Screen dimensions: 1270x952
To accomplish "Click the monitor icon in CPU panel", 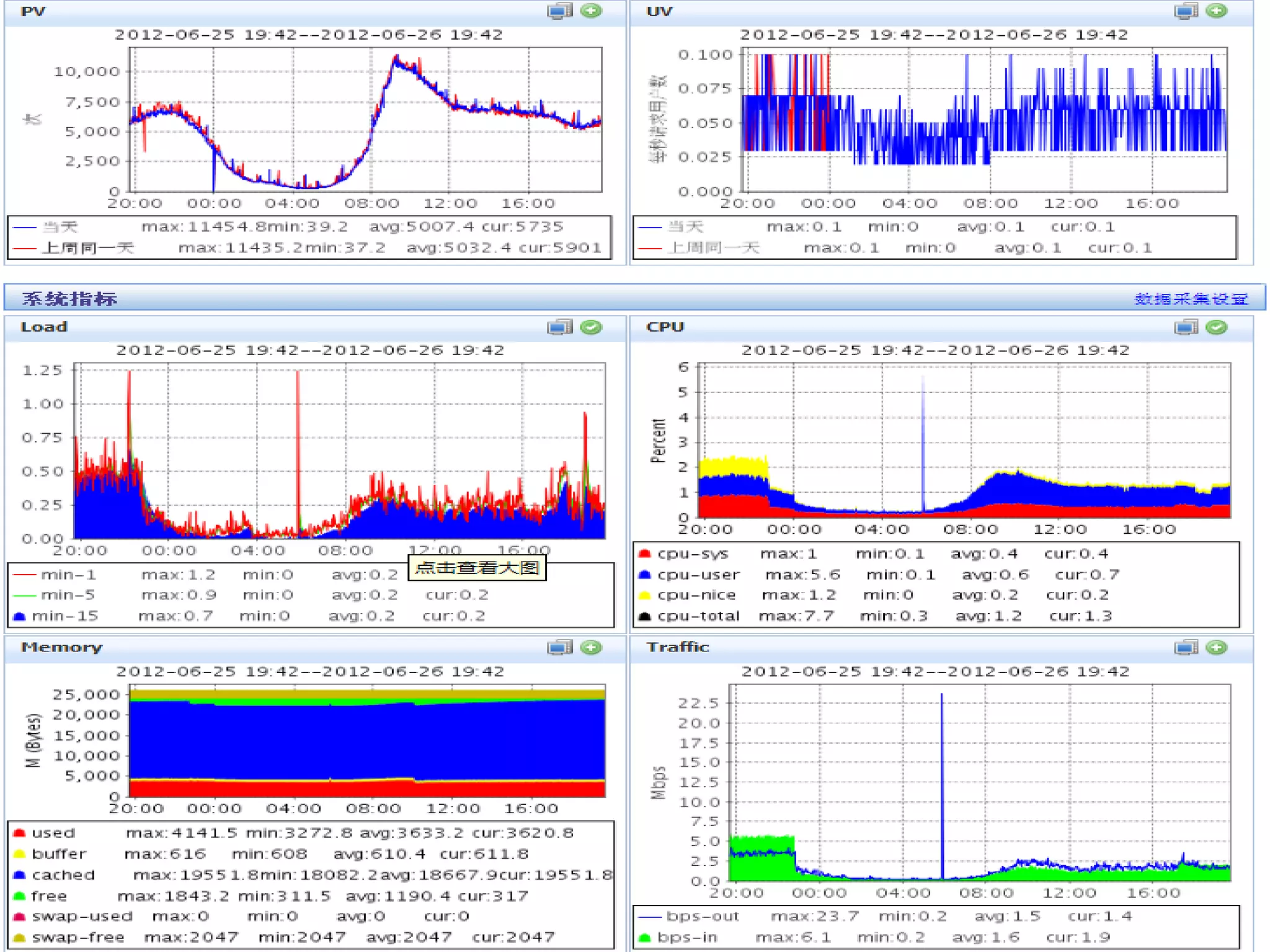I will 1186,327.
